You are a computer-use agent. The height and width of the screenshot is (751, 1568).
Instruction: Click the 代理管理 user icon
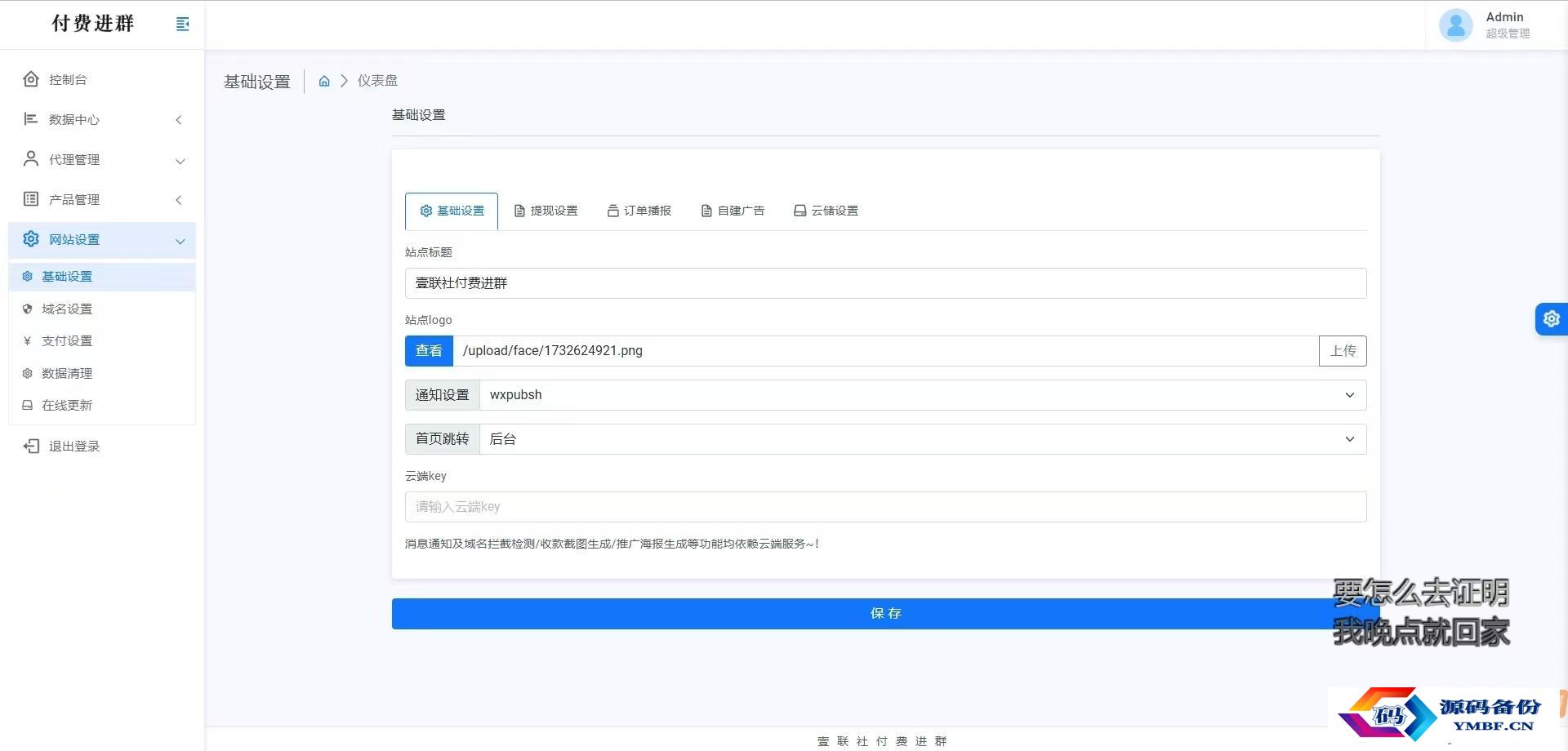(31, 159)
